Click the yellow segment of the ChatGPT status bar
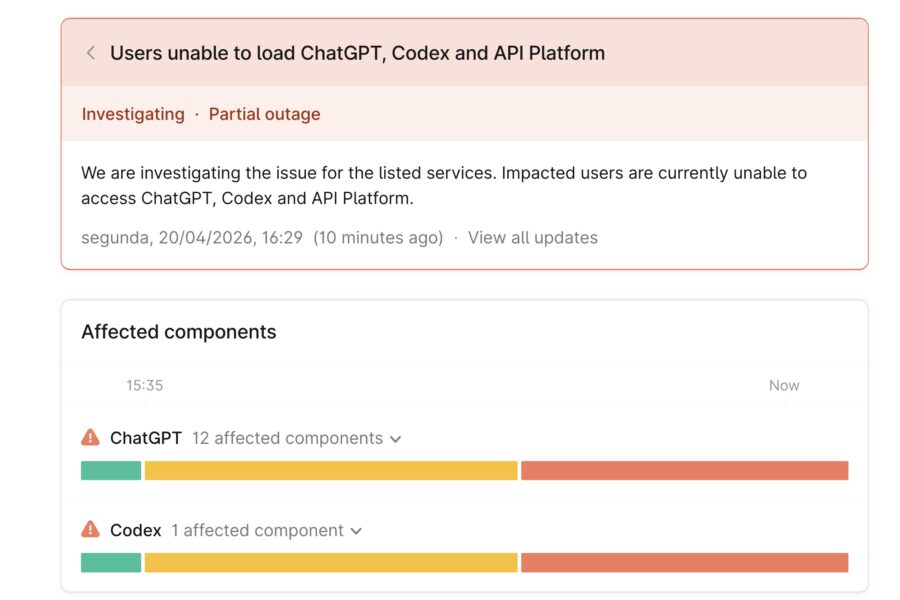The width and height of the screenshot is (900, 600). tap(330, 467)
